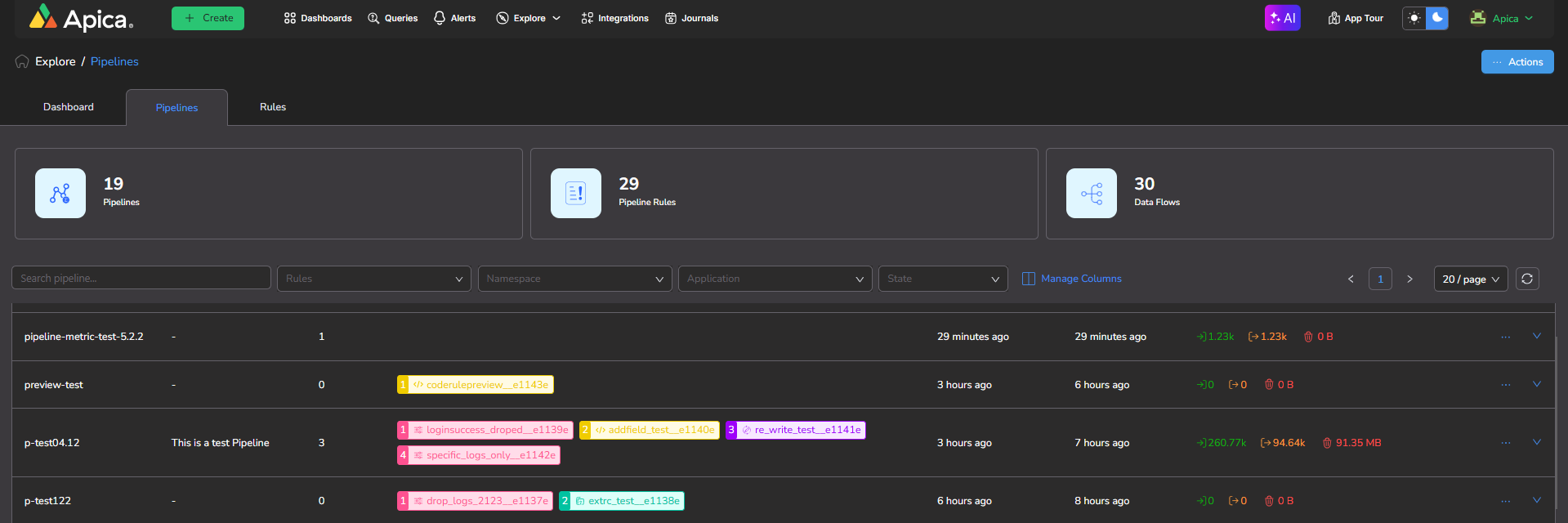Click the Manage Columns link
This screenshot has width=1568, height=523.
click(1080, 279)
